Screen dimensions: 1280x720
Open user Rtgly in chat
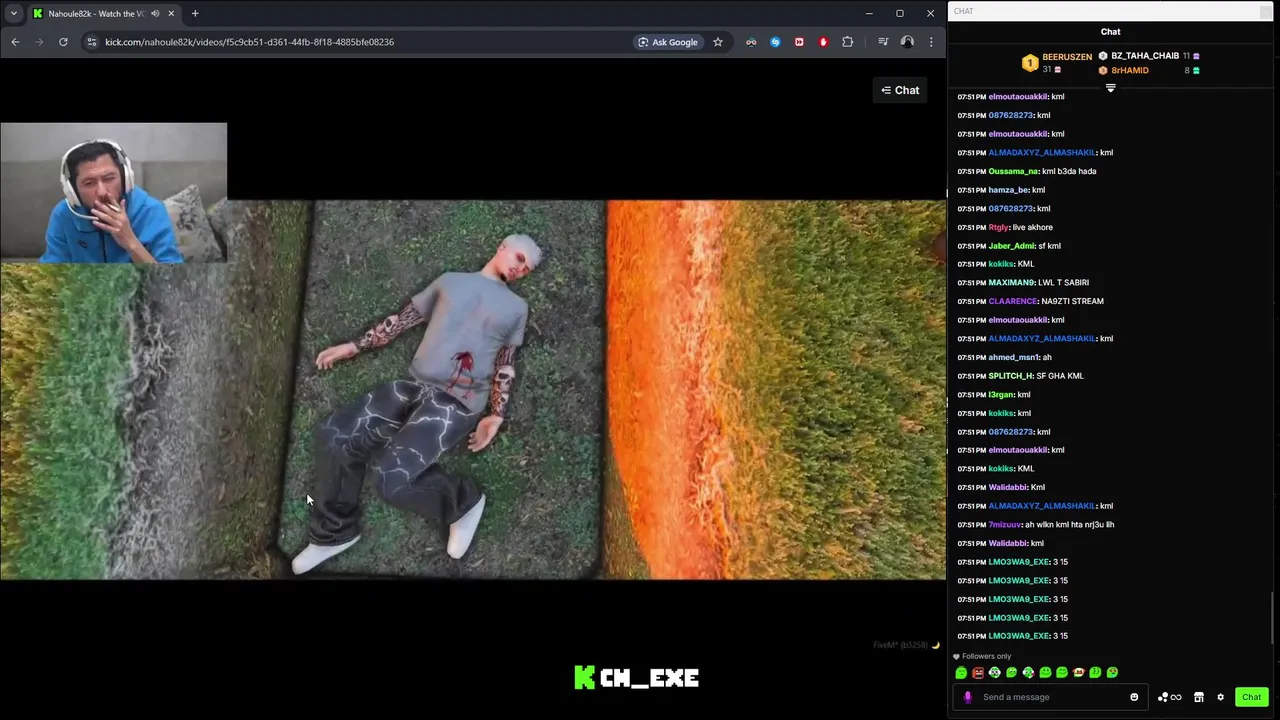point(998,227)
